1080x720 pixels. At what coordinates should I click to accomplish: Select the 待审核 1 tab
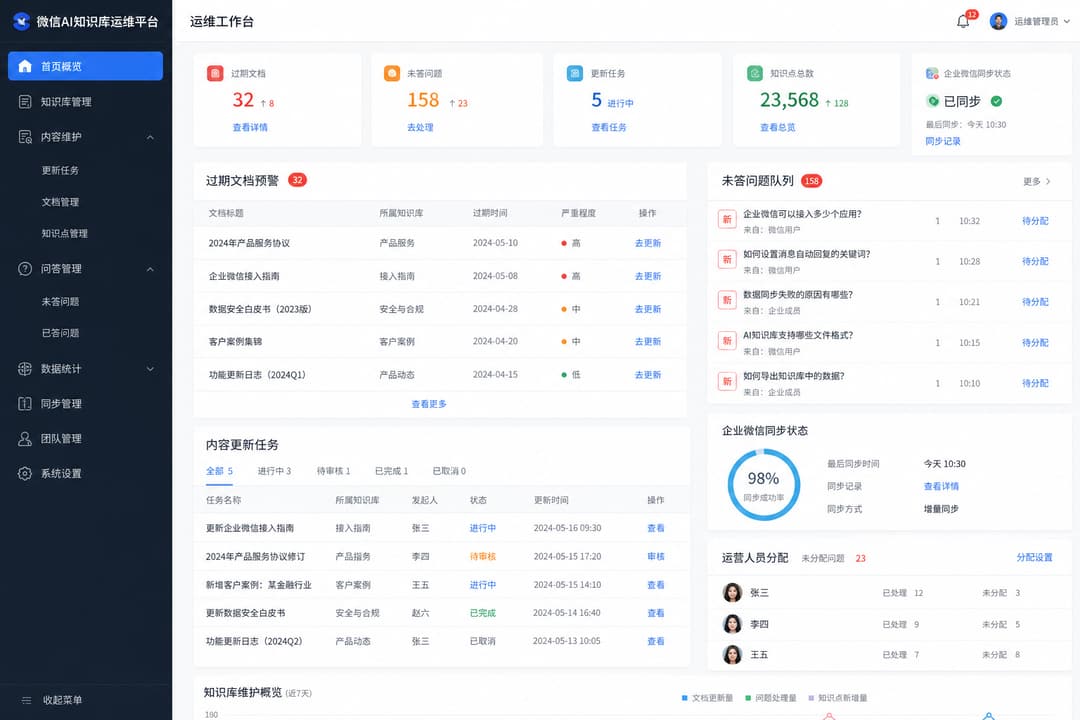[x=333, y=471]
